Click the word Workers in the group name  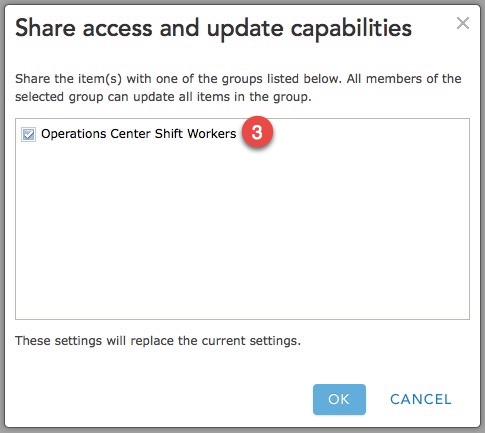pyautogui.click(x=212, y=134)
